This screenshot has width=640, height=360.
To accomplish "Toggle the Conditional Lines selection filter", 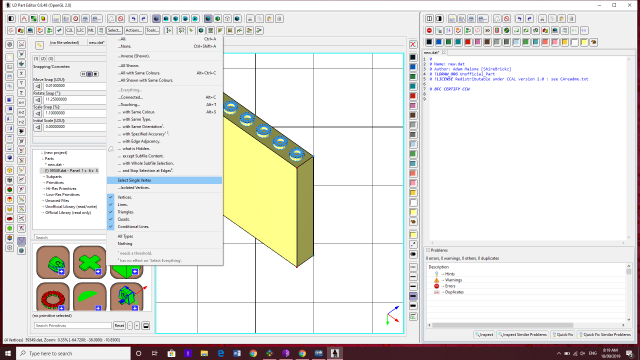I will [164, 227].
